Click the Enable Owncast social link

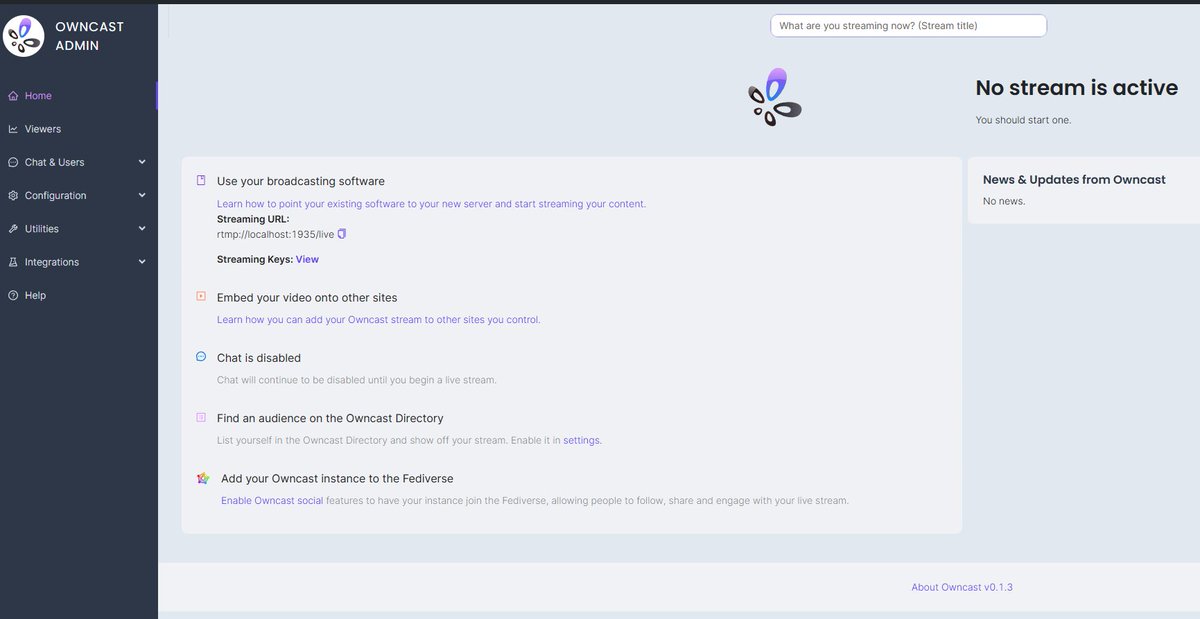(272, 500)
